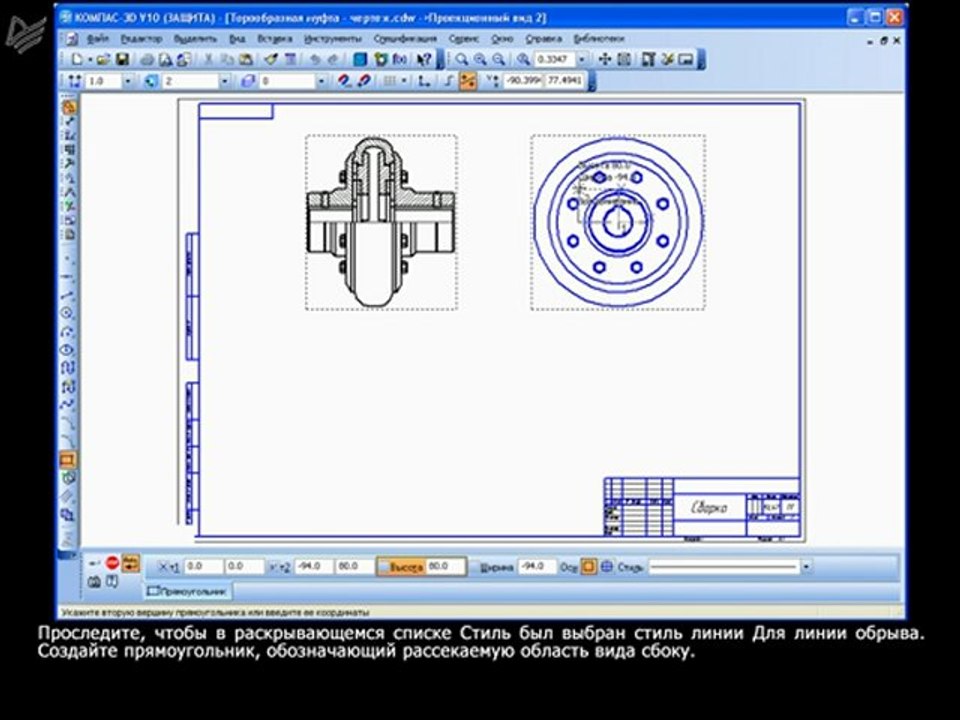The width and height of the screenshot is (960, 720).
Task: Cut selection with the scissors icon
Action: point(208,59)
